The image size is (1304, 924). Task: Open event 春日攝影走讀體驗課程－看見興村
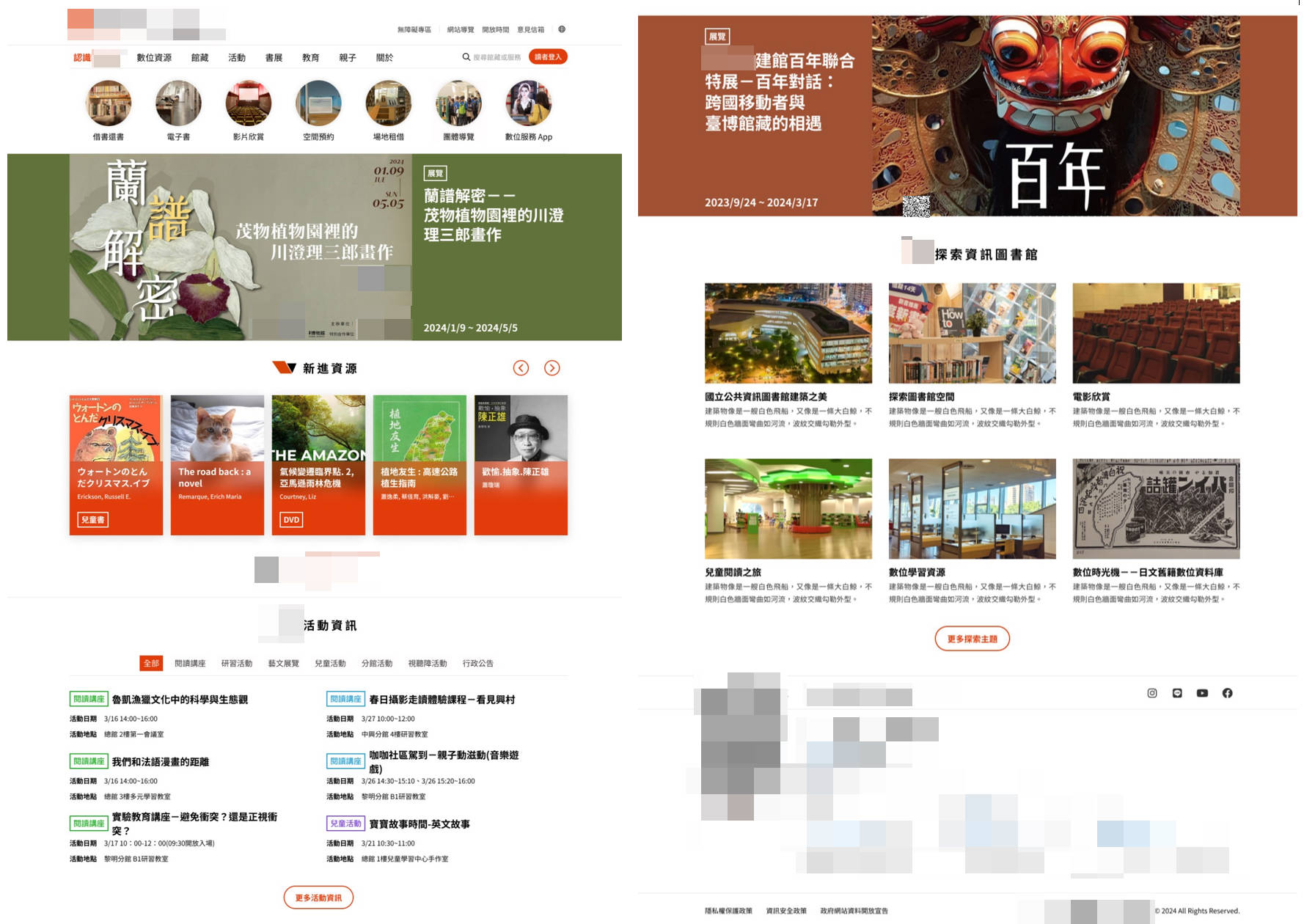coord(442,700)
